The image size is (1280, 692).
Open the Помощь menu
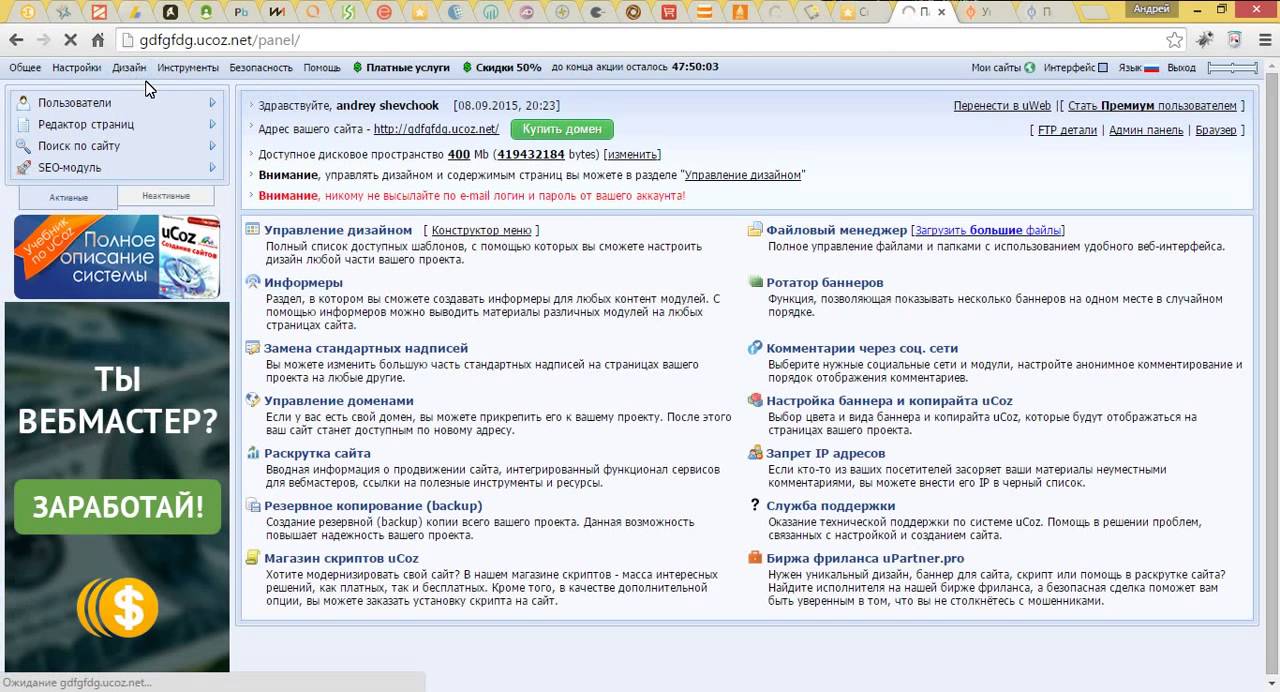point(322,68)
